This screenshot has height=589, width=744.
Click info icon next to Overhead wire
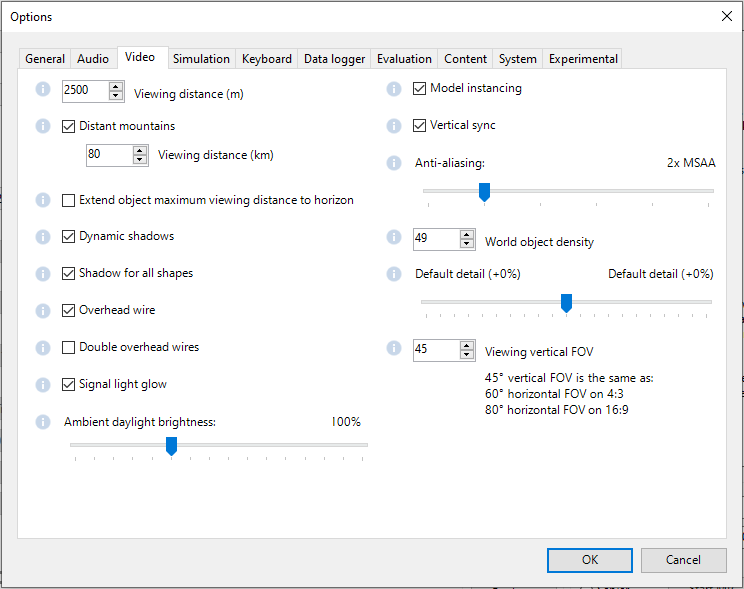pyautogui.click(x=43, y=311)
